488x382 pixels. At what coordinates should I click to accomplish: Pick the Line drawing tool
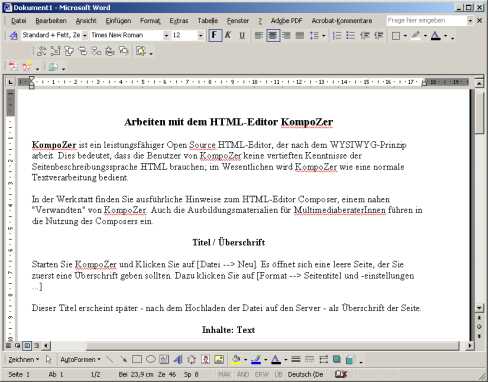[x=110, y=359]
